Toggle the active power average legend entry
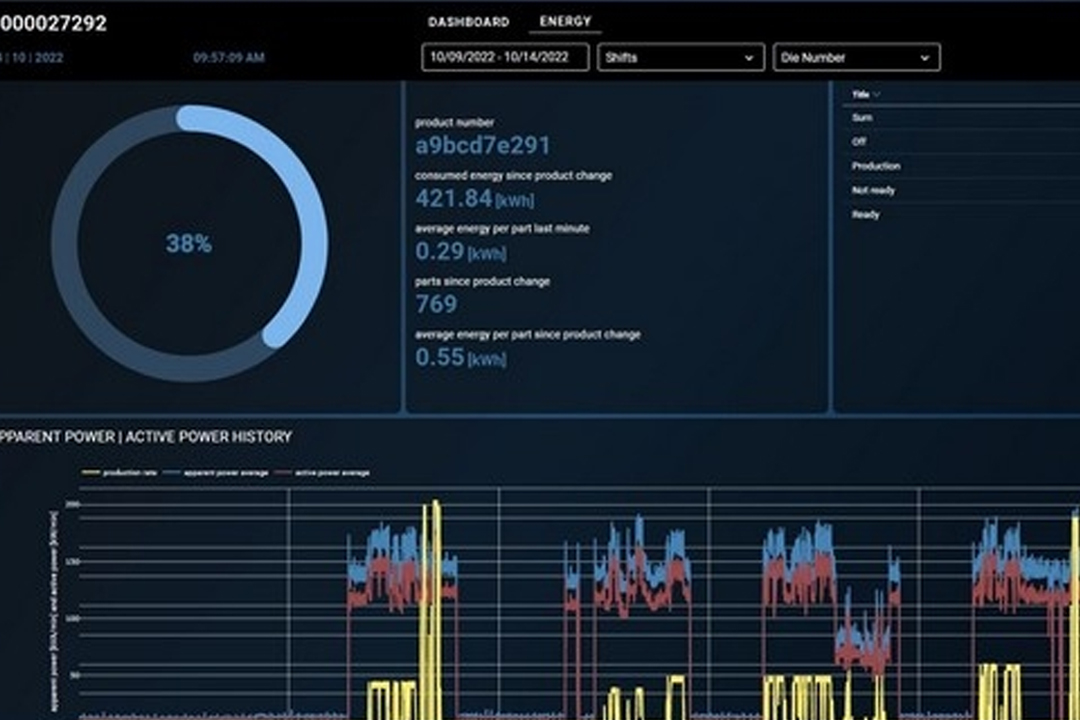1080x720 pixels. coord(322,473)
